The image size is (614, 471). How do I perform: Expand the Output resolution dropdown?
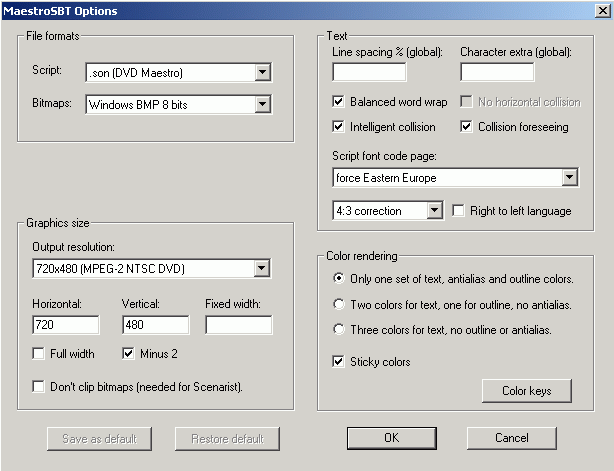[262, 267]
